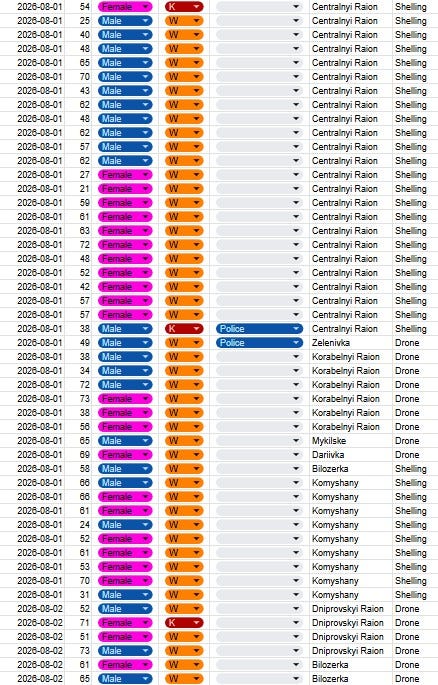Open the empty dropdown in the Dariivka row

click(259, 455)
